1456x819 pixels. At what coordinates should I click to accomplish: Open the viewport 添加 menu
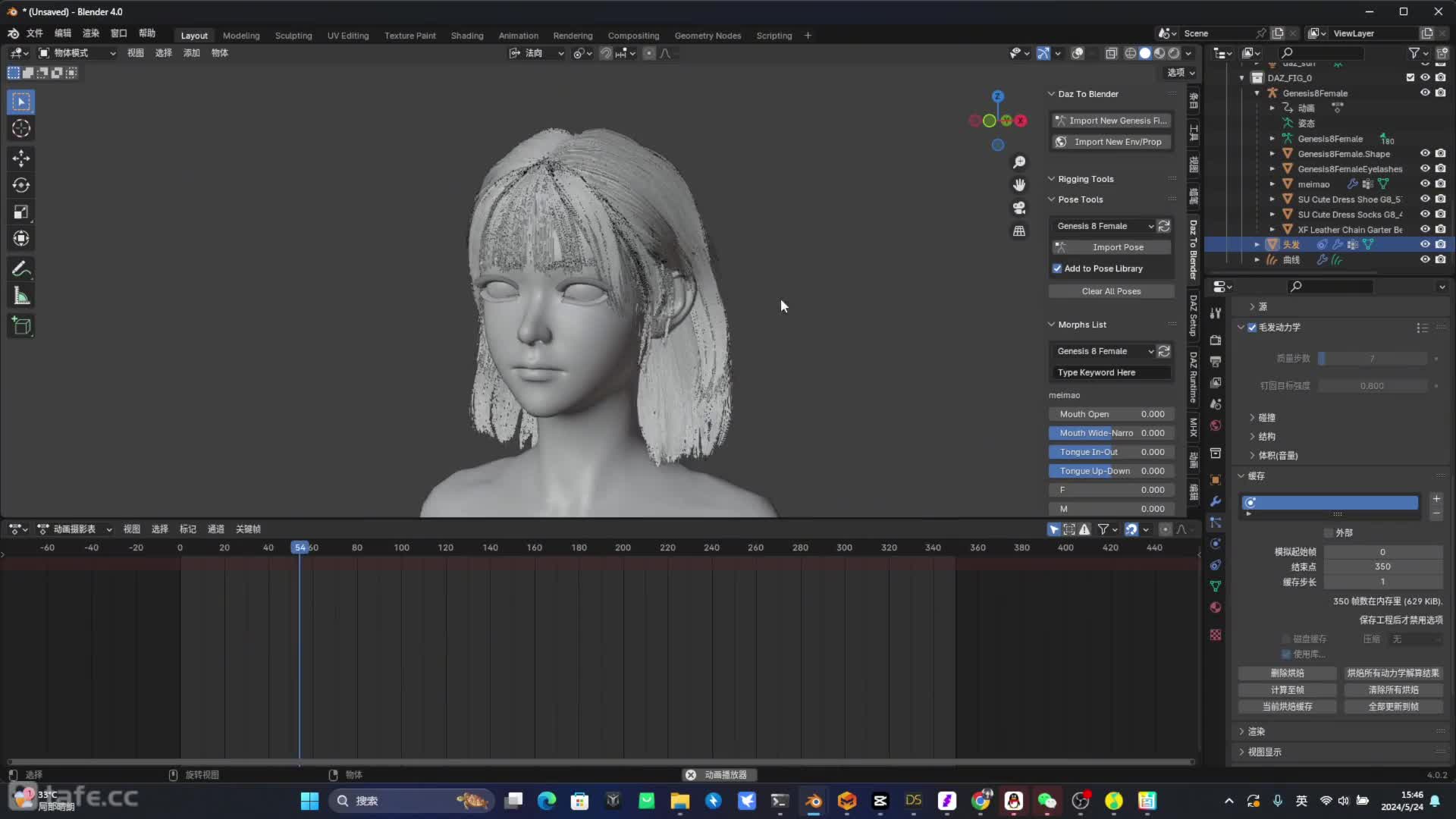[191, 53]
